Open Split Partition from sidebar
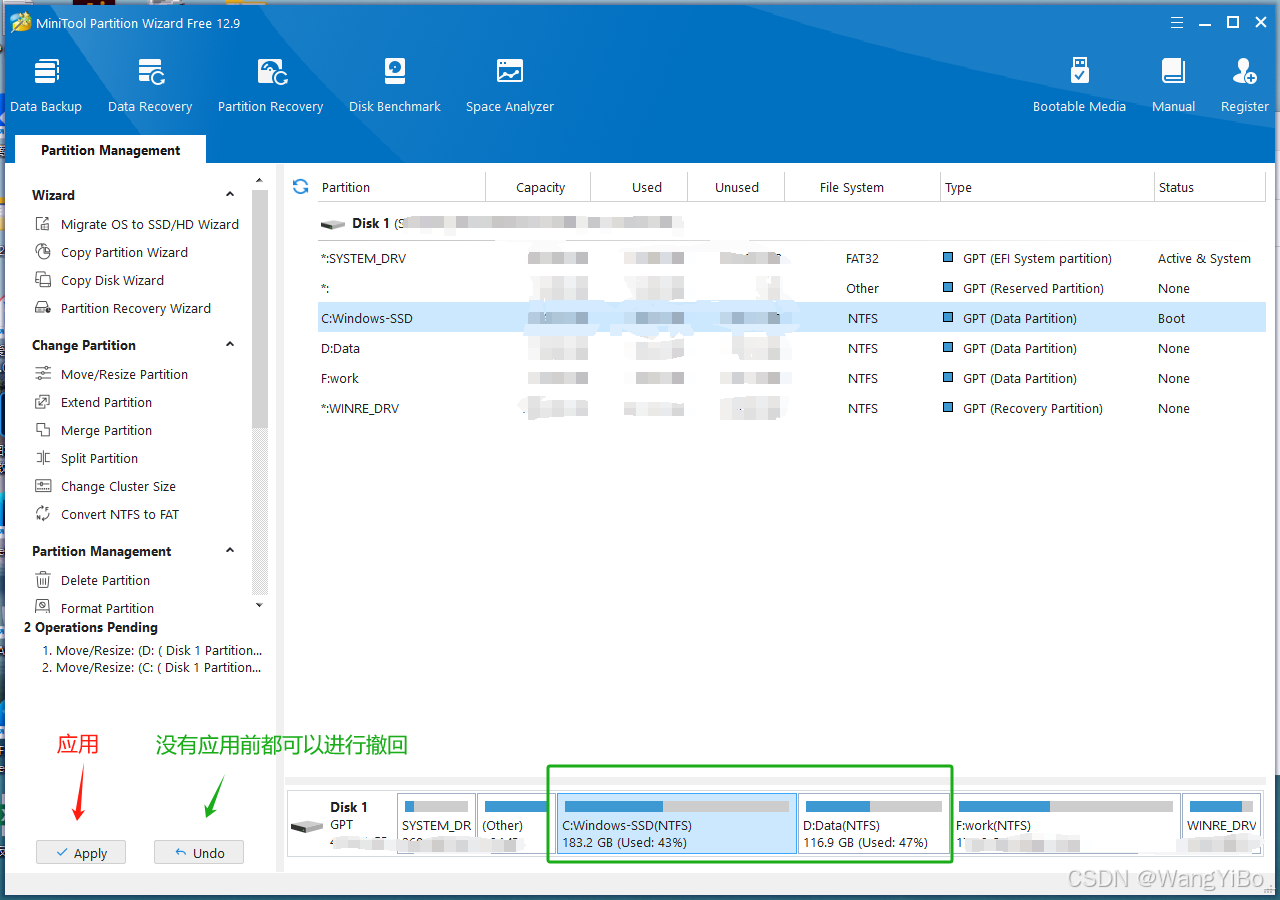1280x900 pixels. click(x=99, y=458)
